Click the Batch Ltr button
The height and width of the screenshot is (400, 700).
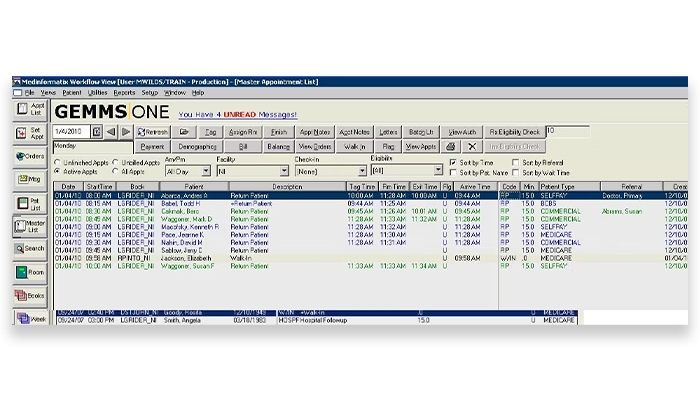tap(421, 132)
